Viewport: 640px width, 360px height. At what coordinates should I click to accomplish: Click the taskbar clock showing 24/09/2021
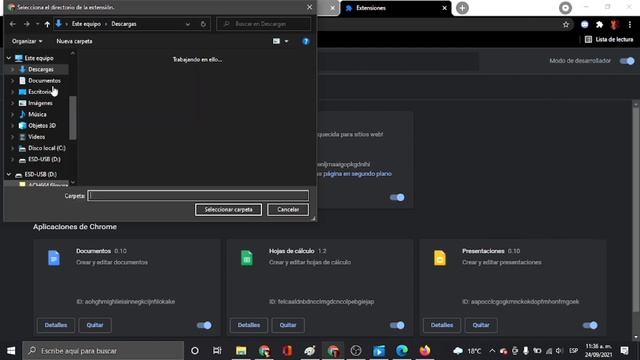[x=599, y=351]
